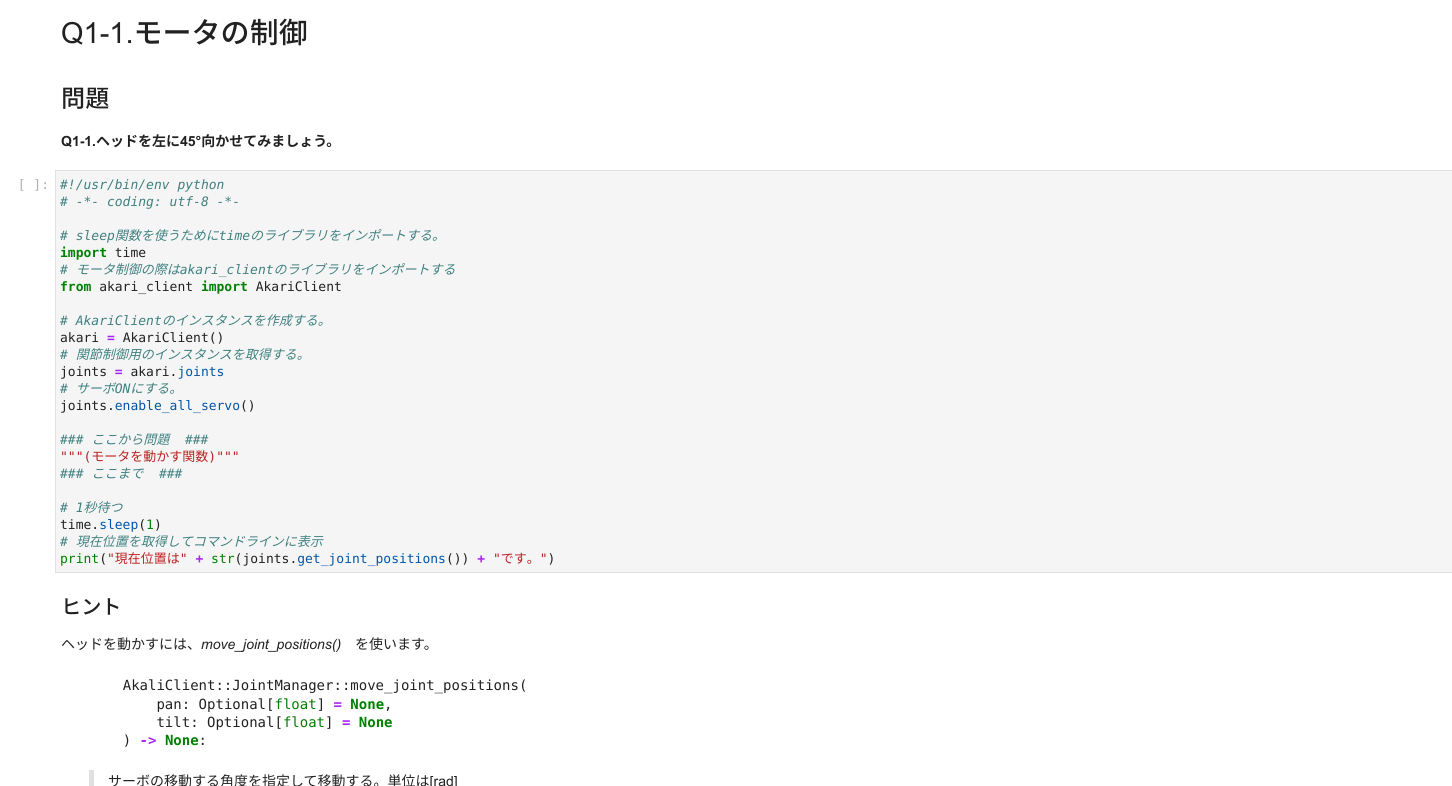Image resolution: width=1452 pixels, height=786 pixels.
Task: Click the 'Q1-1.モータの制御' title heading
Action: click(x=184, y=33)
